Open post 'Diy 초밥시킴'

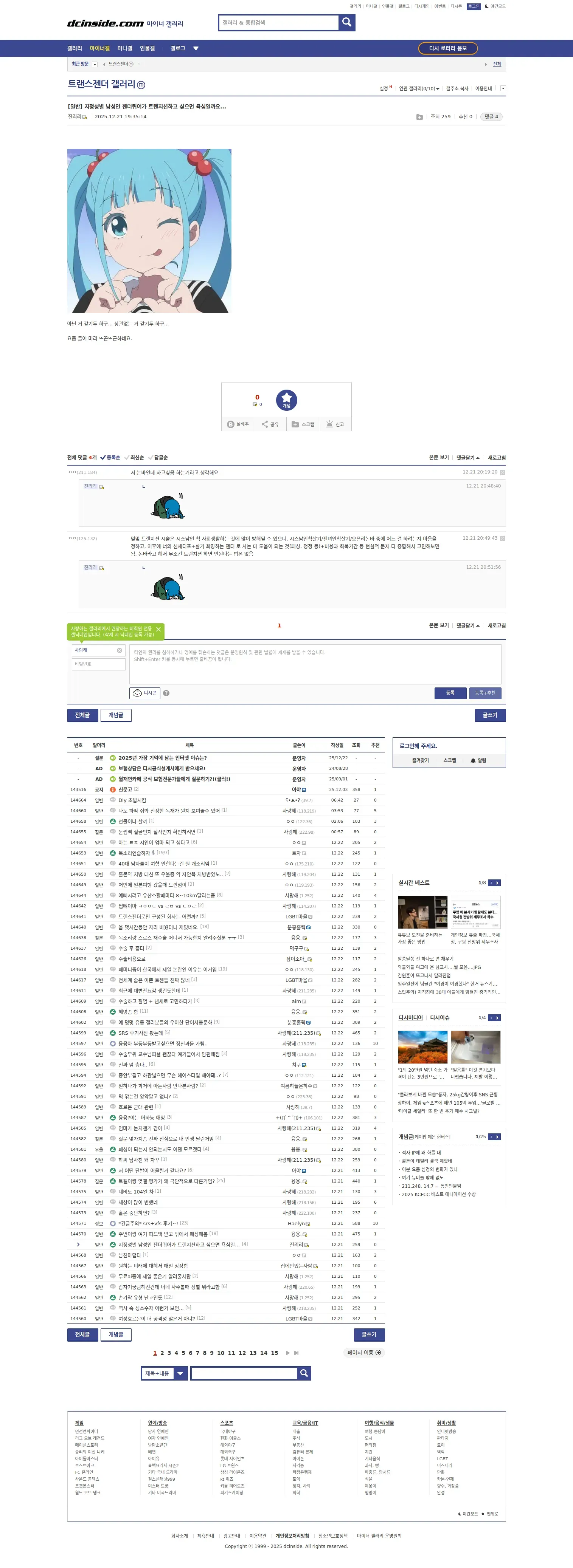[132, 800]
